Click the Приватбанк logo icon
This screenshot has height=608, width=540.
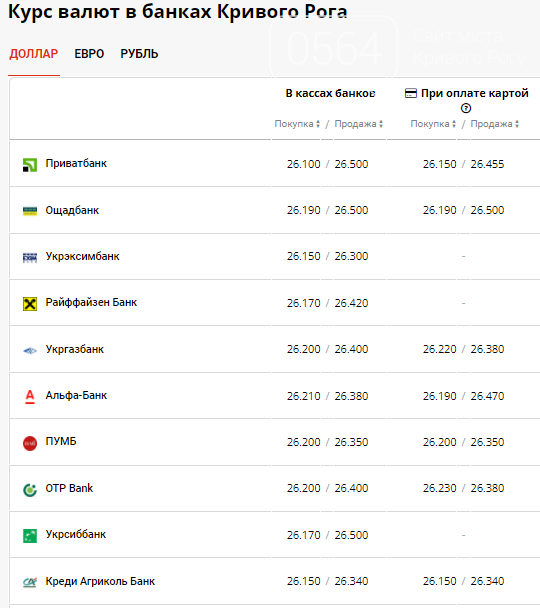click(30, 165)
